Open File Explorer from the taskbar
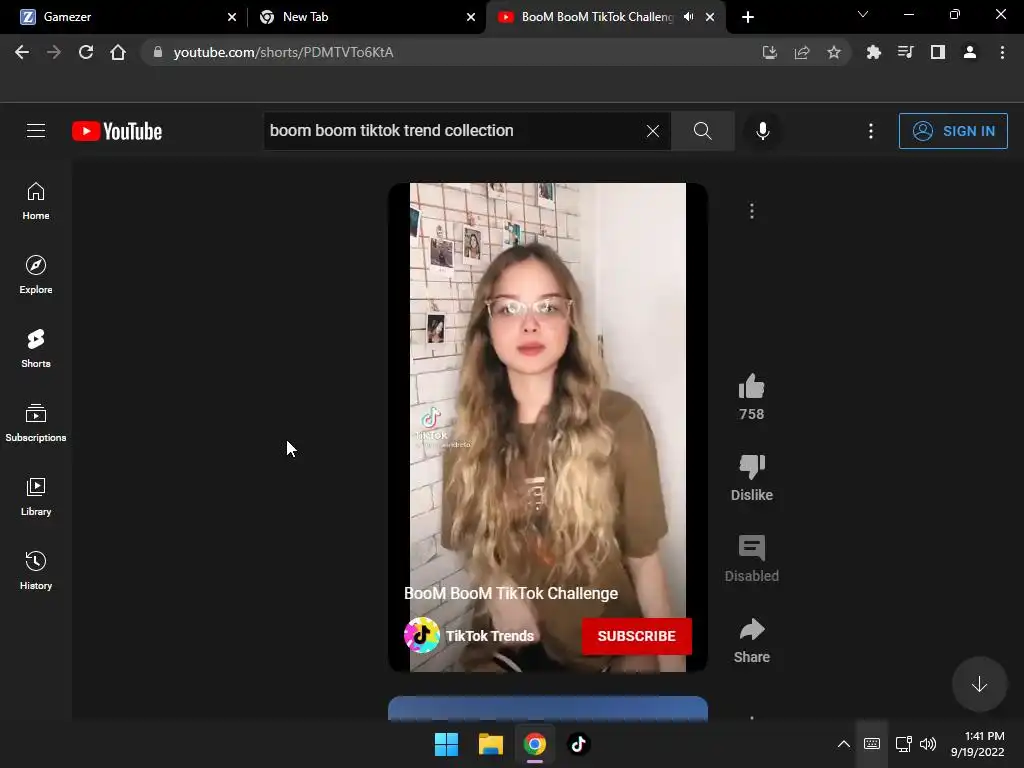 point(490,744)
